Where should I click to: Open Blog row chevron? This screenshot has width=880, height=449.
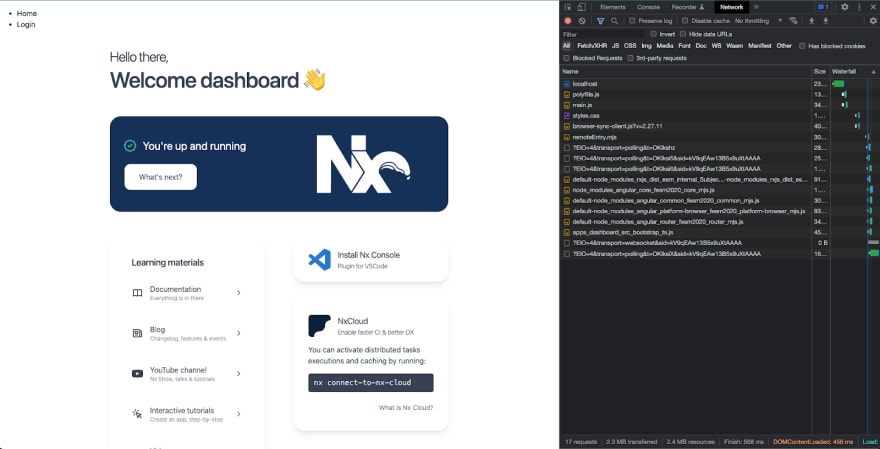coord(239,333)
